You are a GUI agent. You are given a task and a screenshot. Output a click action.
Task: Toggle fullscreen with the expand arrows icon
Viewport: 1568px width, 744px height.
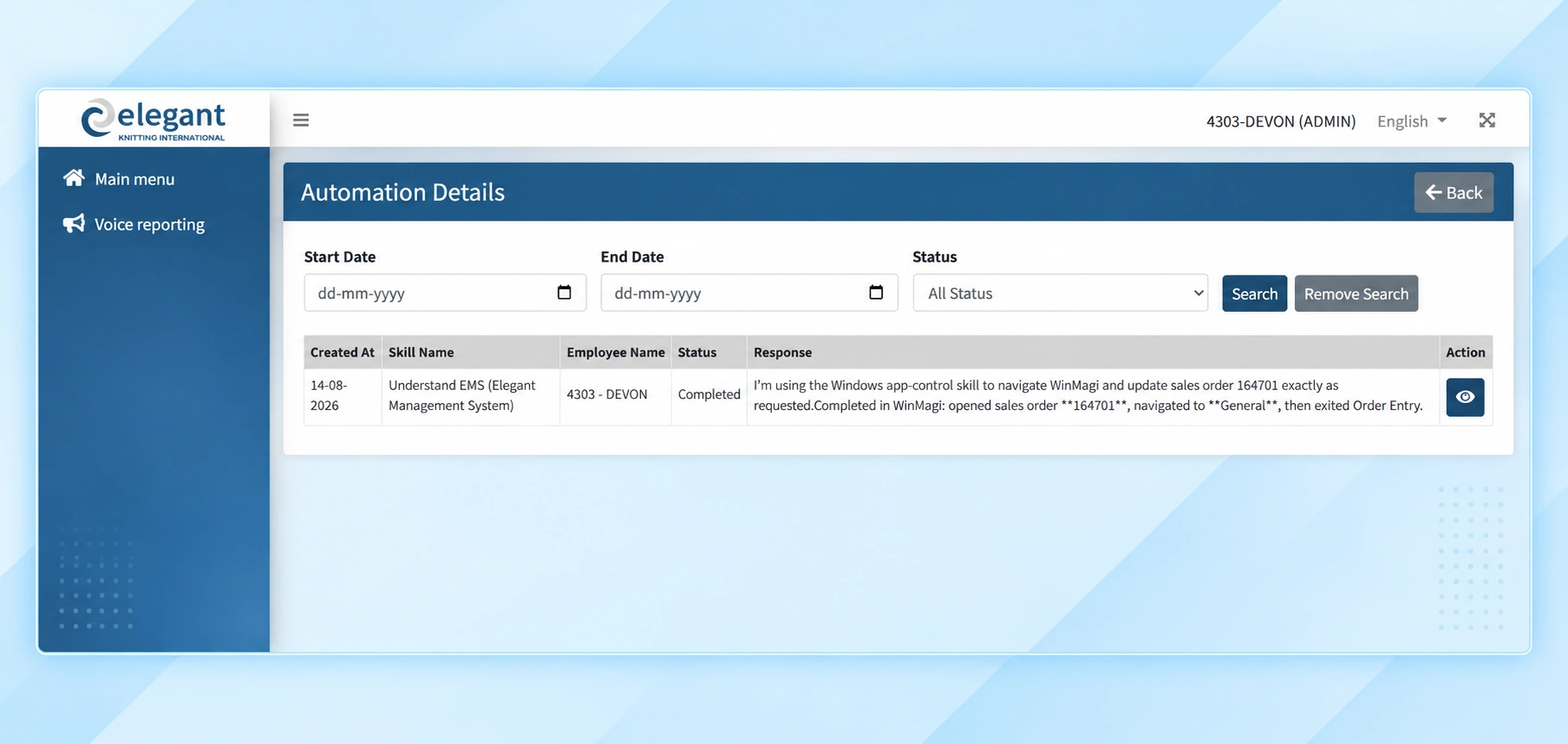(1487, 121)
